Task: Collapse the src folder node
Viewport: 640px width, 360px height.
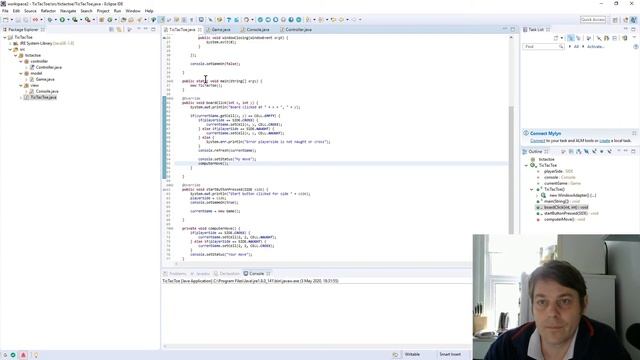Action: pos(10,49)
